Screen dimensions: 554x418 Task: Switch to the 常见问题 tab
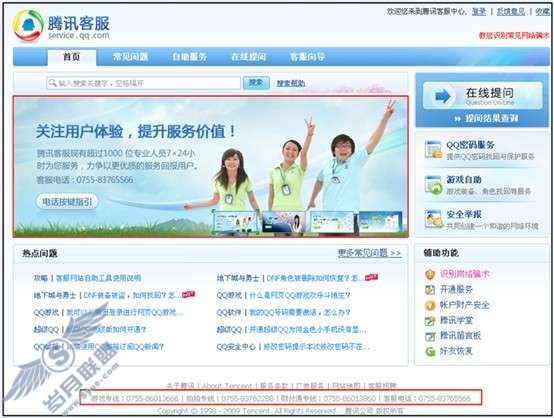tap(130, 57)
